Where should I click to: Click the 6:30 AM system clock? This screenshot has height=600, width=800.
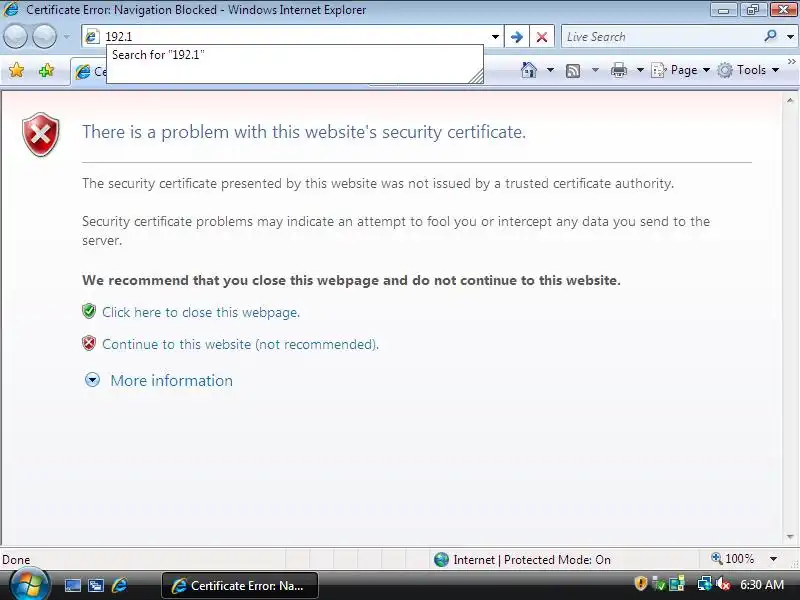762,585
